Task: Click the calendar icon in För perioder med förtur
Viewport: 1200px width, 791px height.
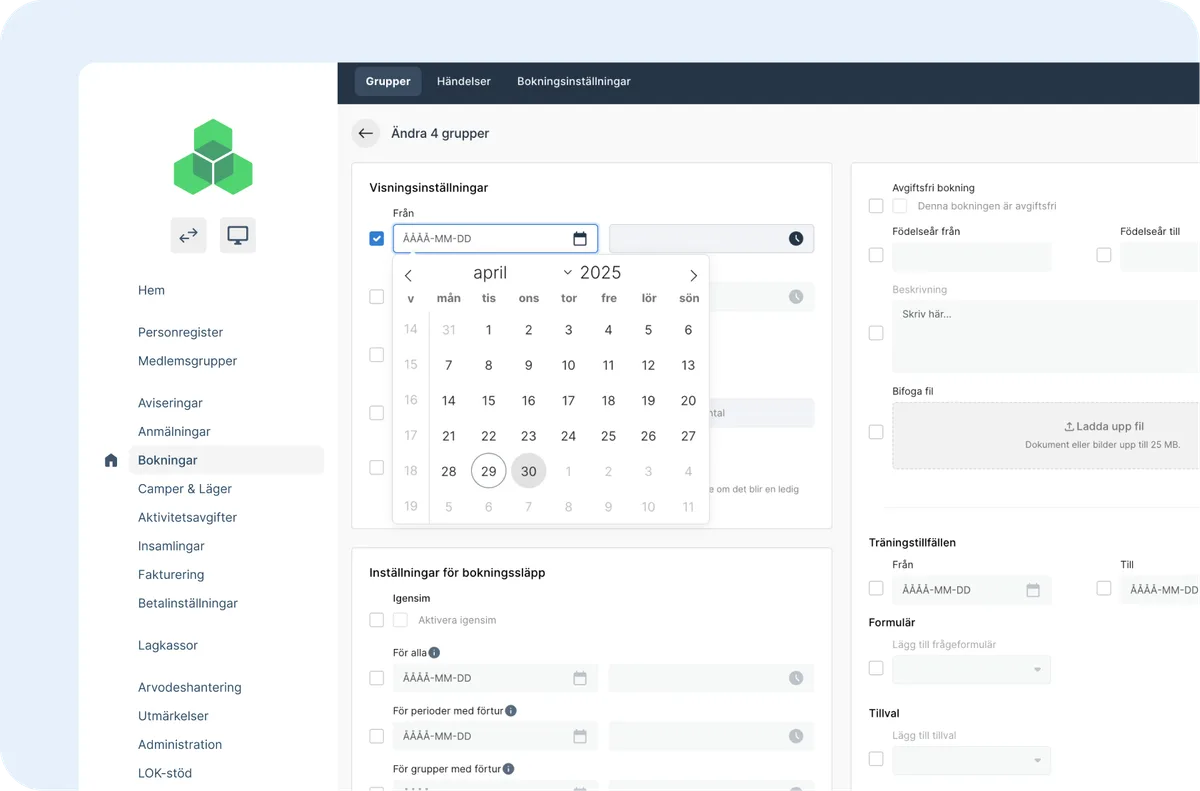Action: (x=580, y=736)
